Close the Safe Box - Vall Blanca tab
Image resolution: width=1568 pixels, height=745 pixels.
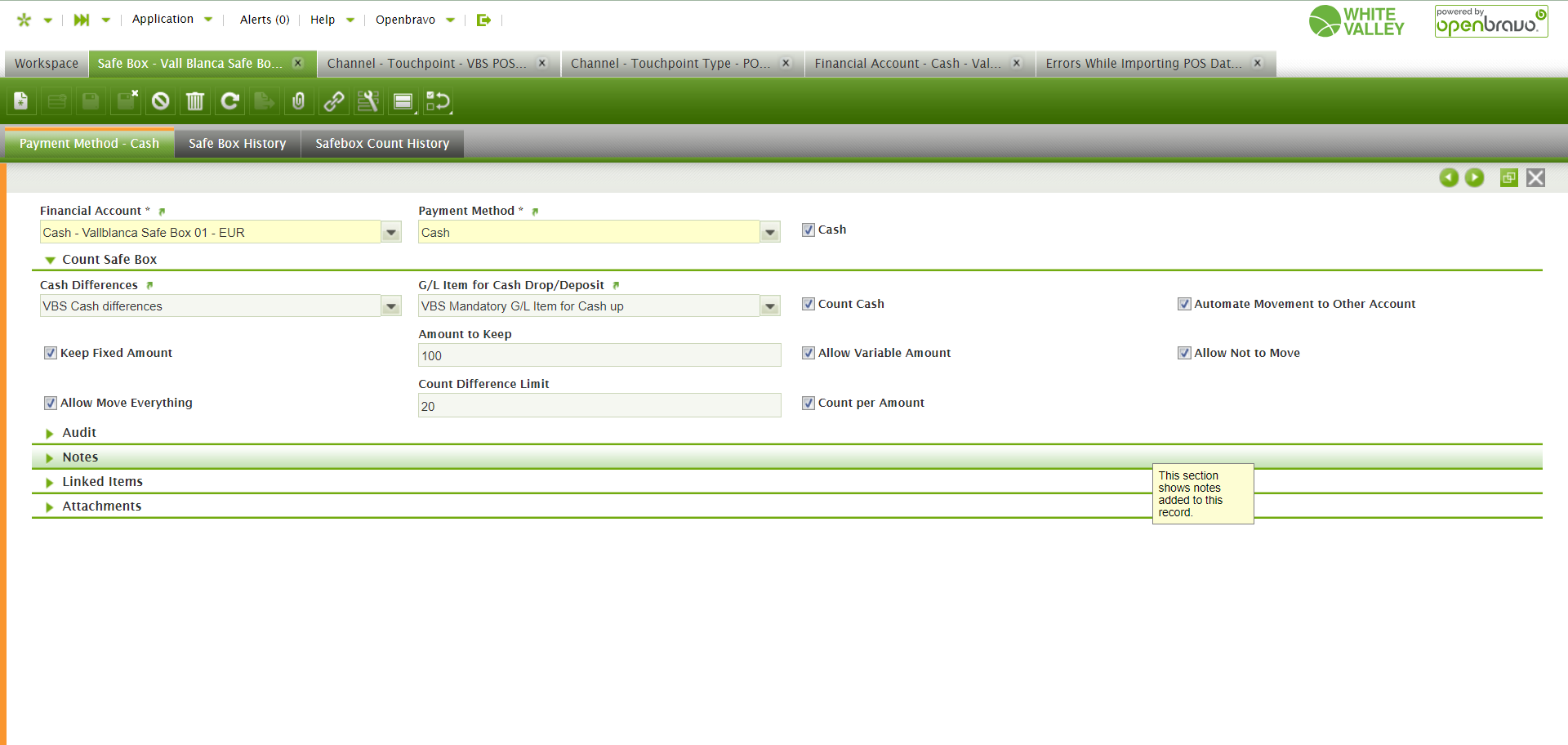click(x=298, y=63)
